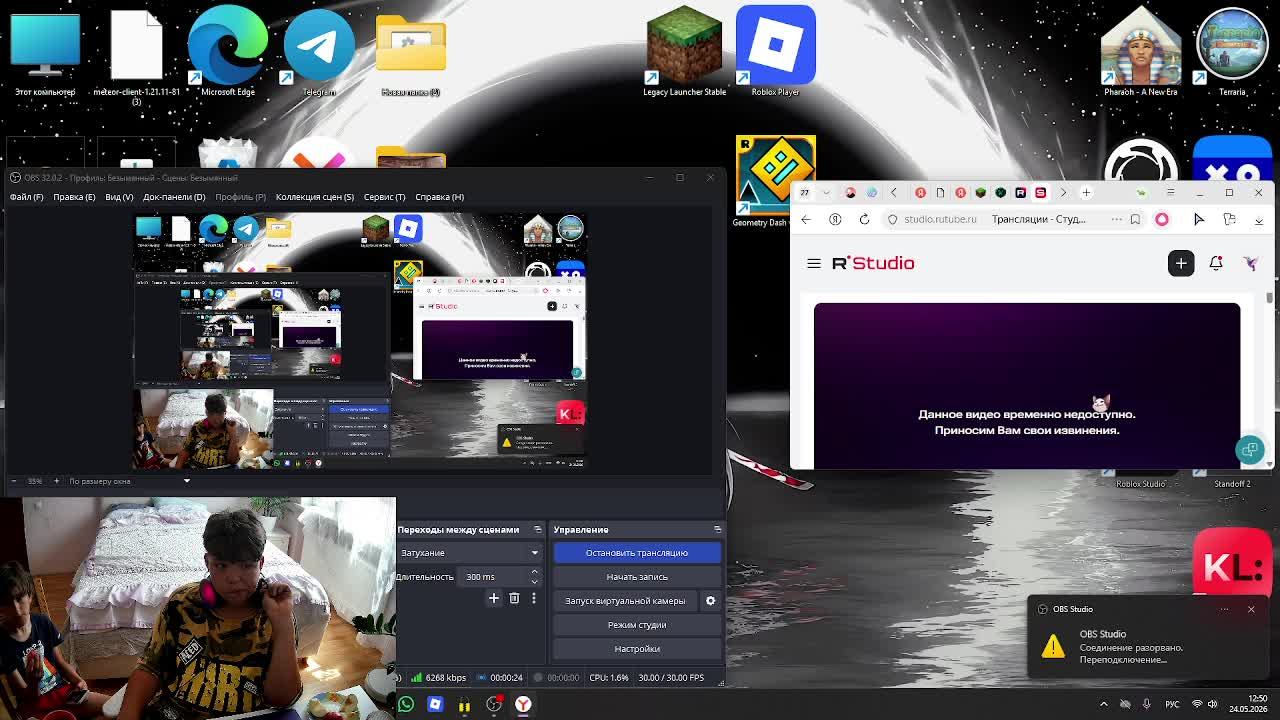Open WhatsApp from the taskbar
The image size is (1280, 720).
coord(406,705)
